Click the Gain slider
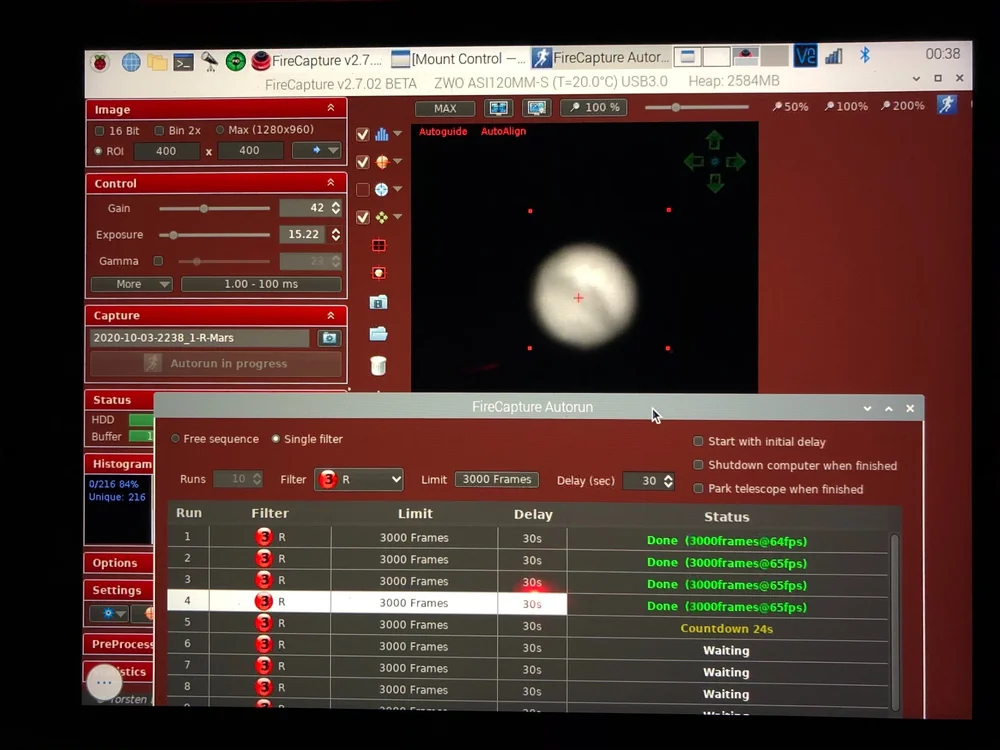Screen dimensions: 1000x750 pos(214,209)
